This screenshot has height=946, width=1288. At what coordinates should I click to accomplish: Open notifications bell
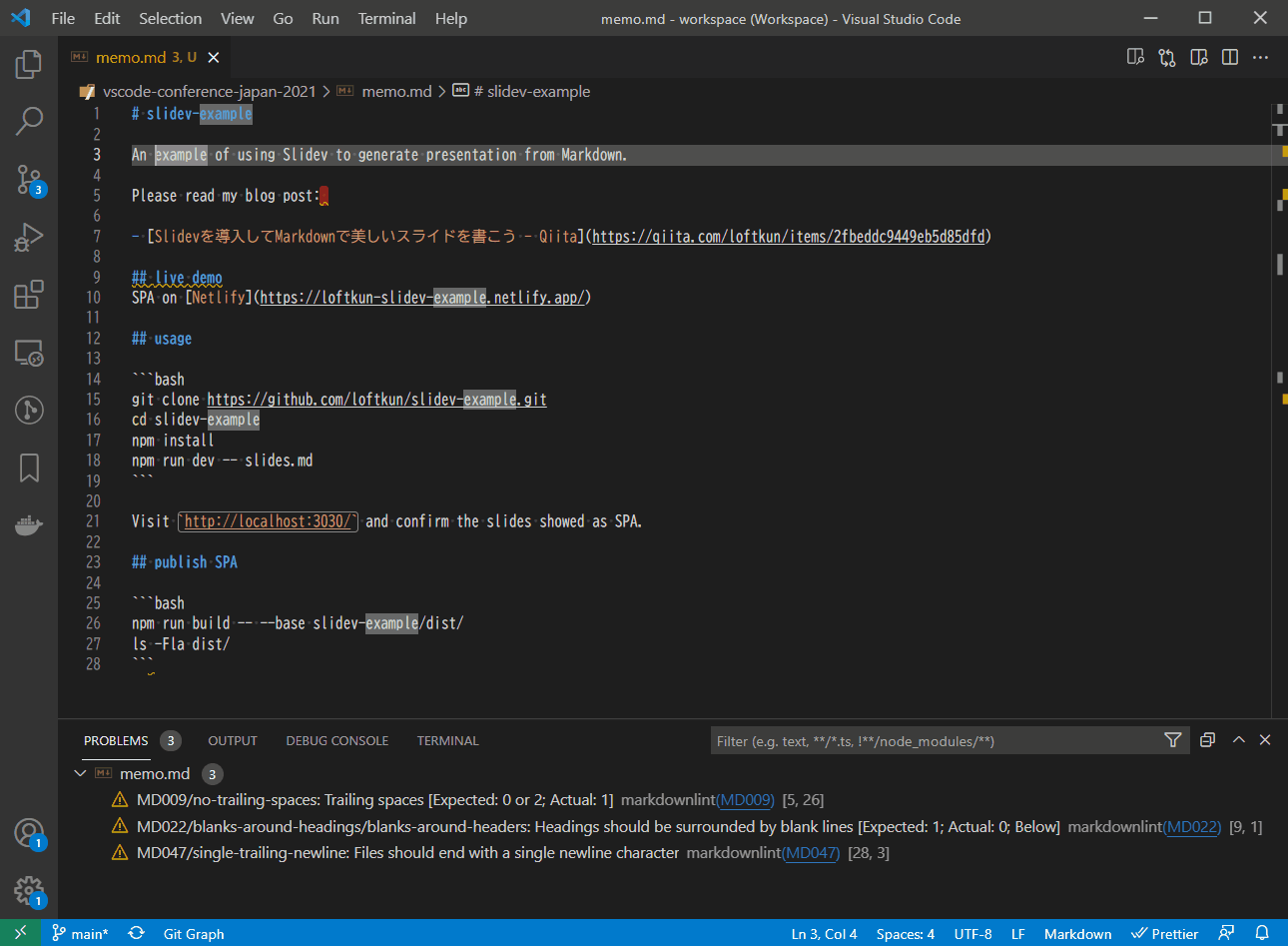[1262, 933]
